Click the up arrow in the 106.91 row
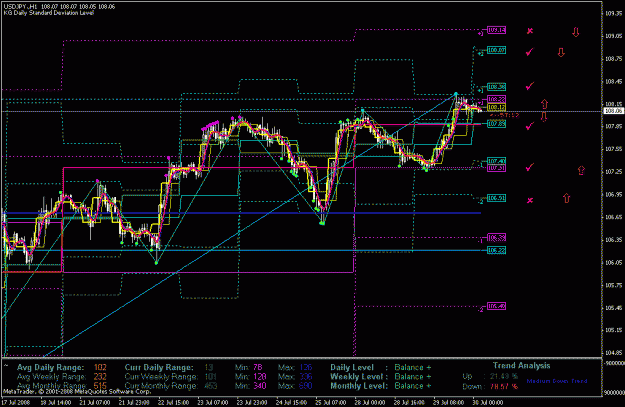 (x=566, y=198)
